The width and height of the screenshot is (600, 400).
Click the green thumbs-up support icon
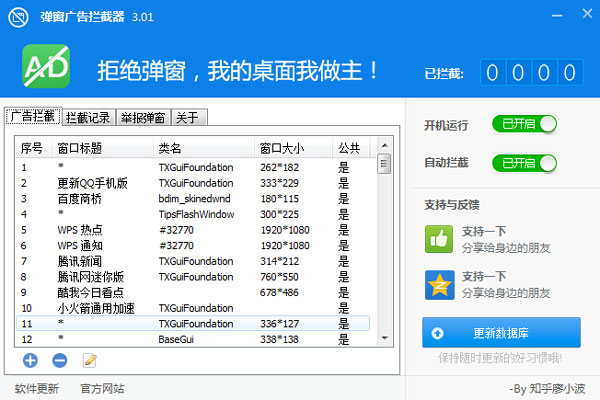coord(440,238)
